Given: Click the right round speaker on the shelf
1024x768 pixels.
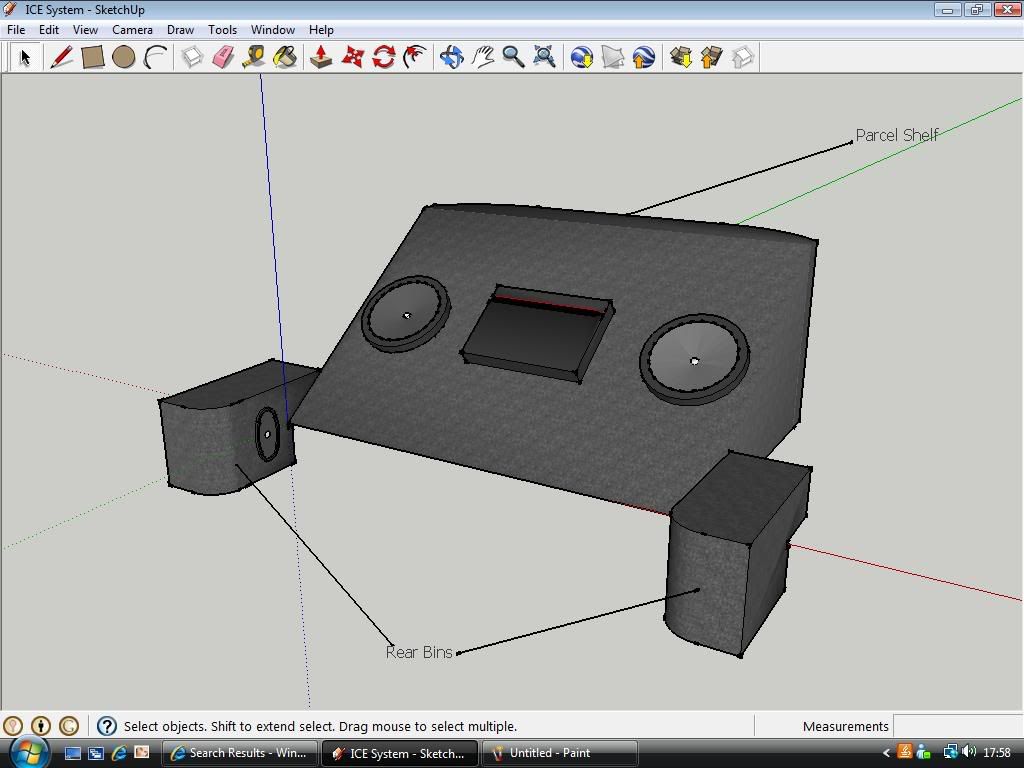Looking at the screenshot, I should (x=694, y=360).
